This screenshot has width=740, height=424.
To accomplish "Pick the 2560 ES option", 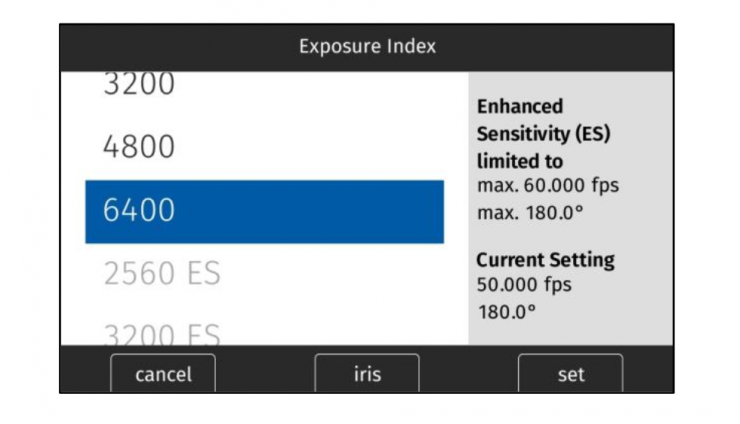I will click(x=161, y=273).
